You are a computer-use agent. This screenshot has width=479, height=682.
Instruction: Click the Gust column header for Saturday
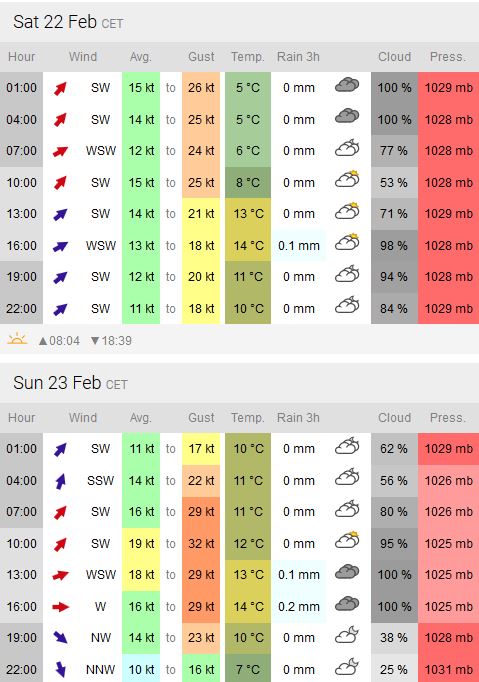tap(201, 57)
